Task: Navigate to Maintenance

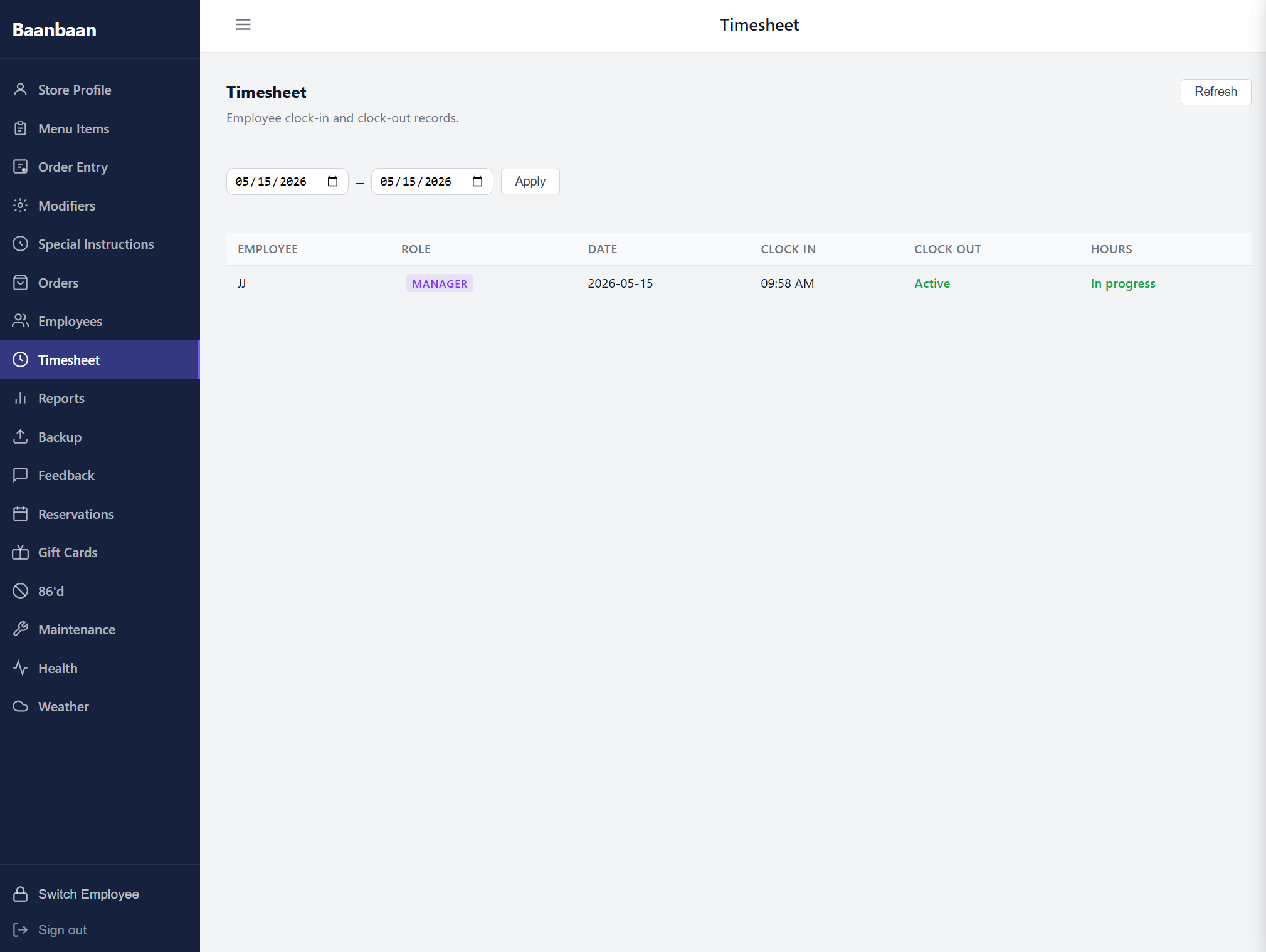Action: 100,629
